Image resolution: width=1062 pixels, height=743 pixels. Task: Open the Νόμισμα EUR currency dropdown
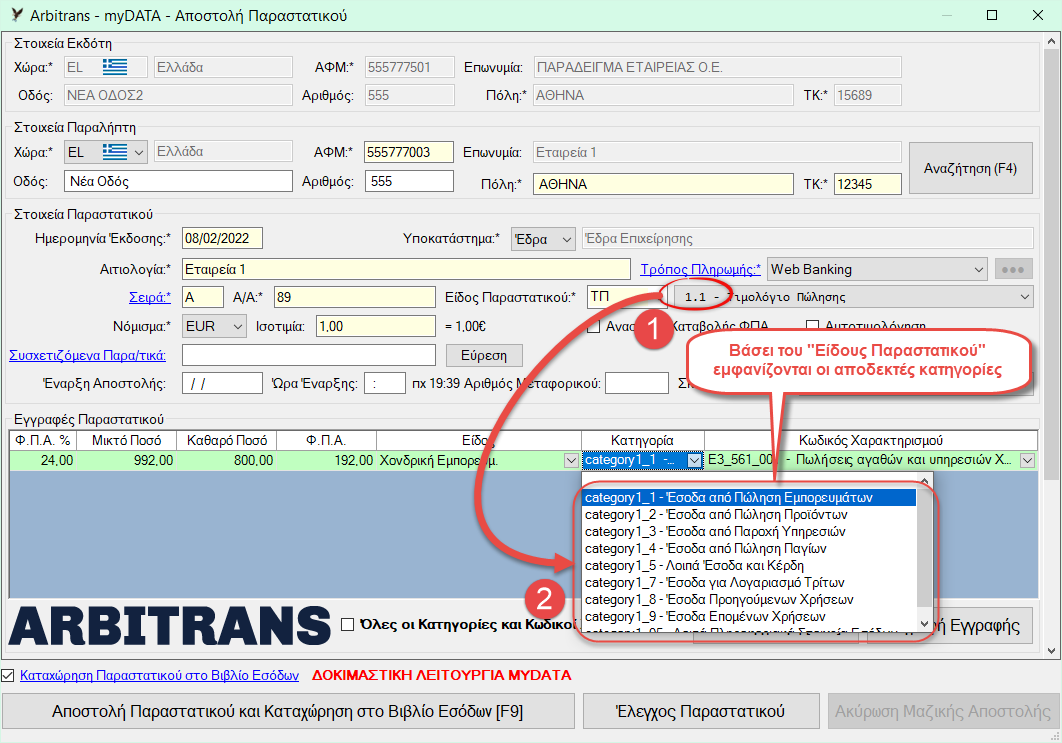click(237, 326)
